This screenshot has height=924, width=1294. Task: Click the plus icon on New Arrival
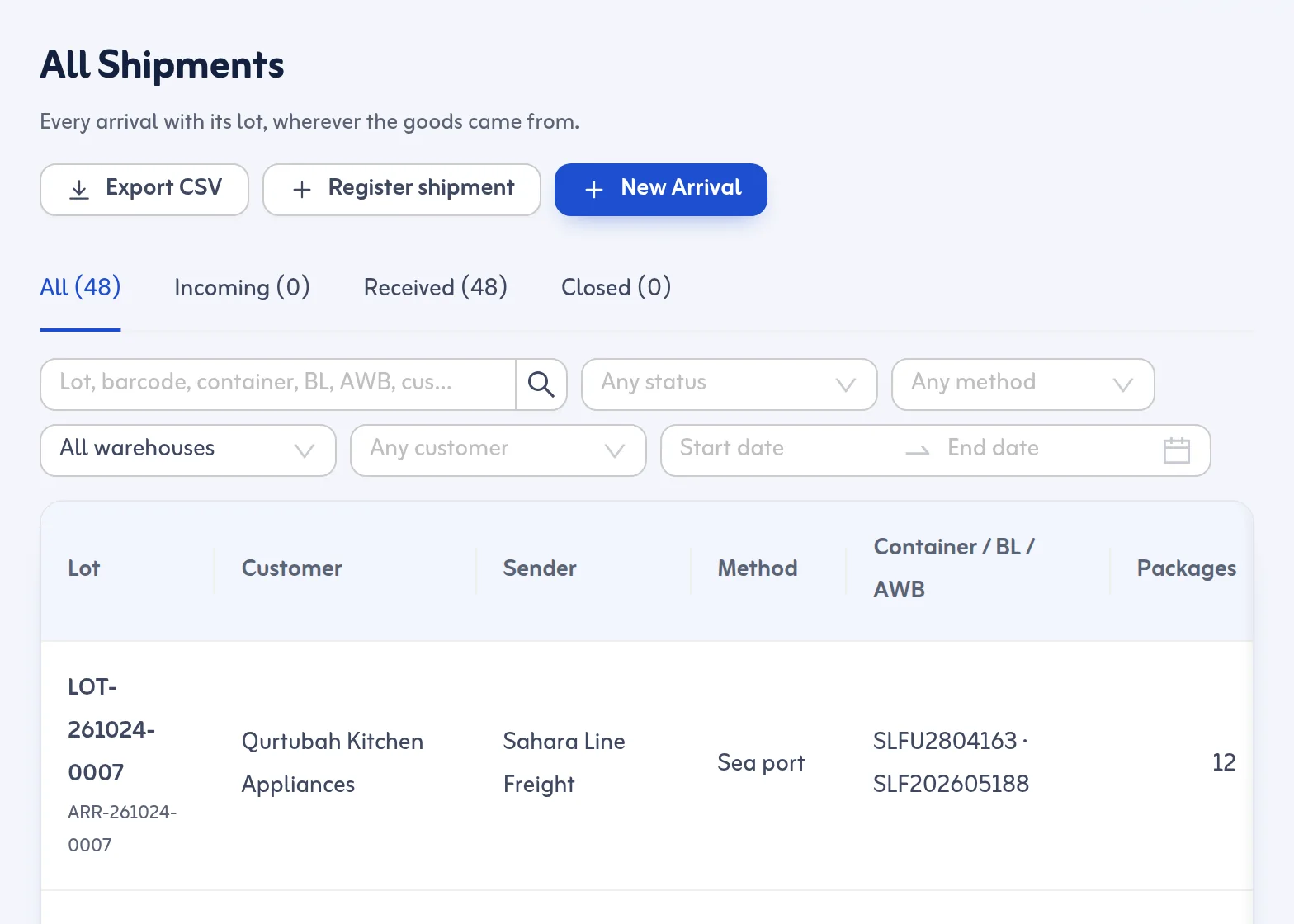click(594, 190)
